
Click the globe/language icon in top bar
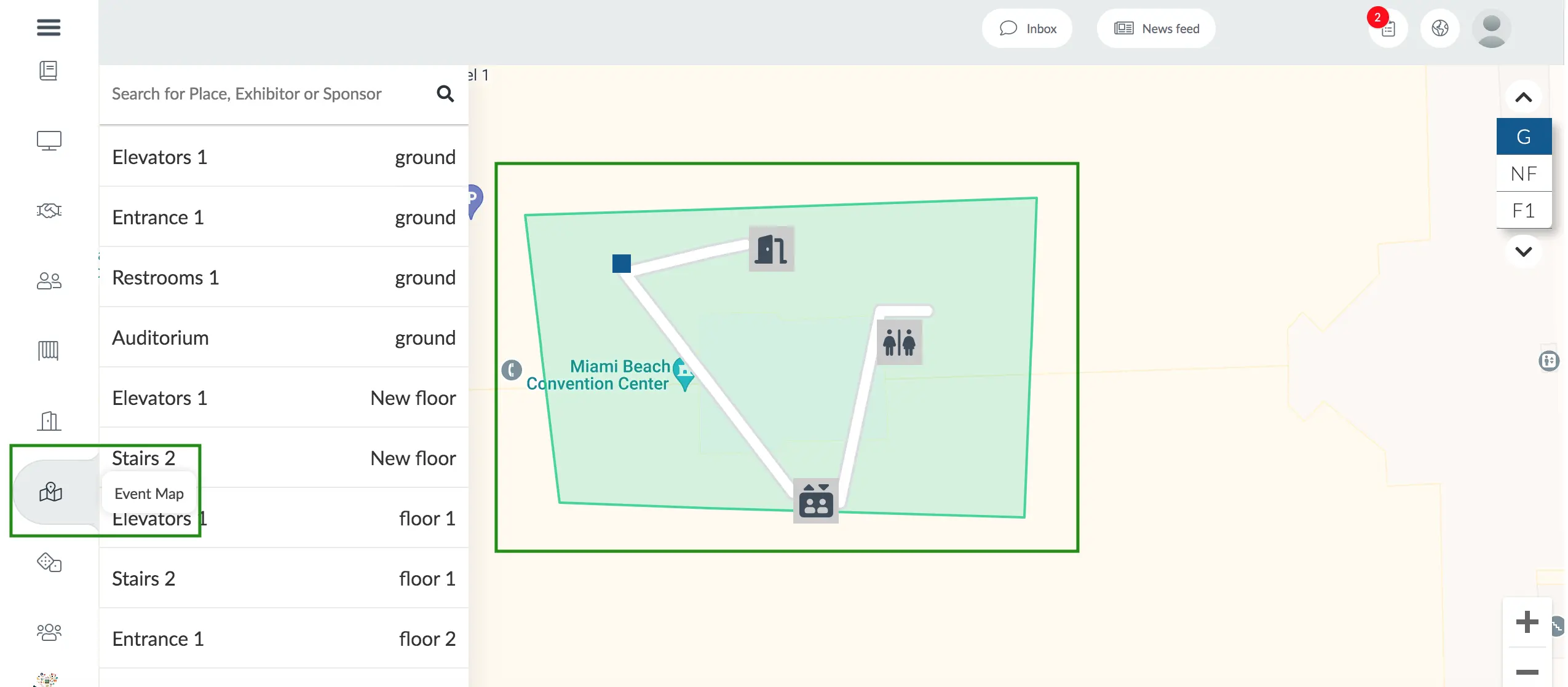(1440, 28)
